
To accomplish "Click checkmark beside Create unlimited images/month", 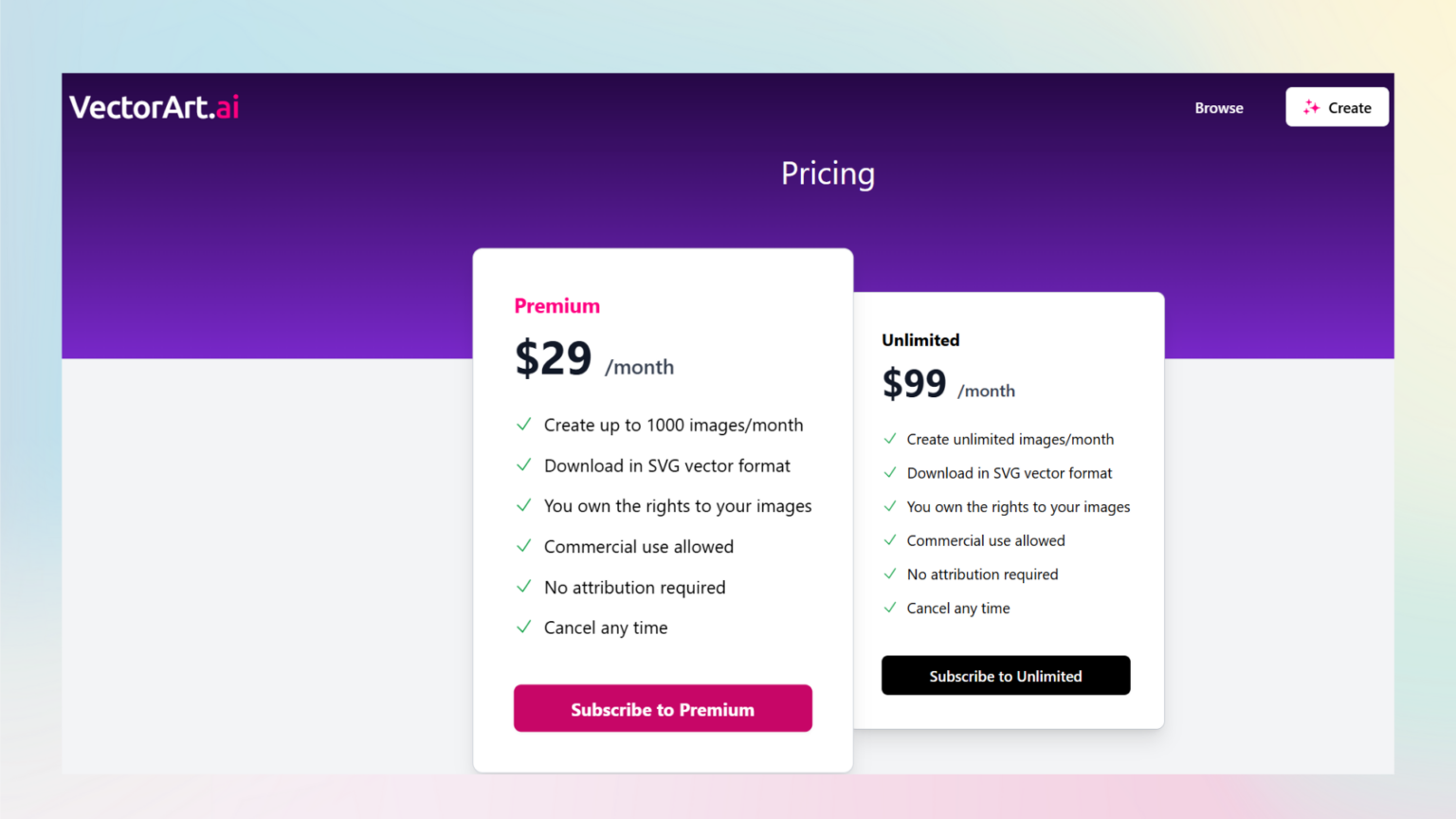I will pyautogui.click(x=890, y=439).
